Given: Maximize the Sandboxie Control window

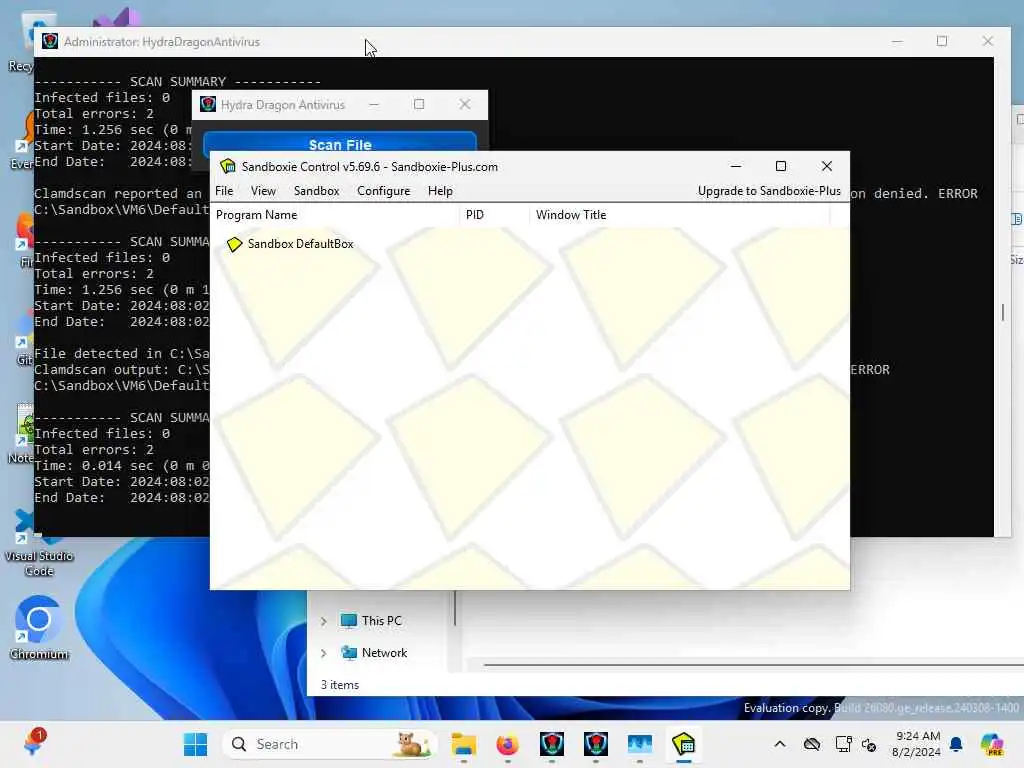Looking at the screenshot, I should 780,167.
